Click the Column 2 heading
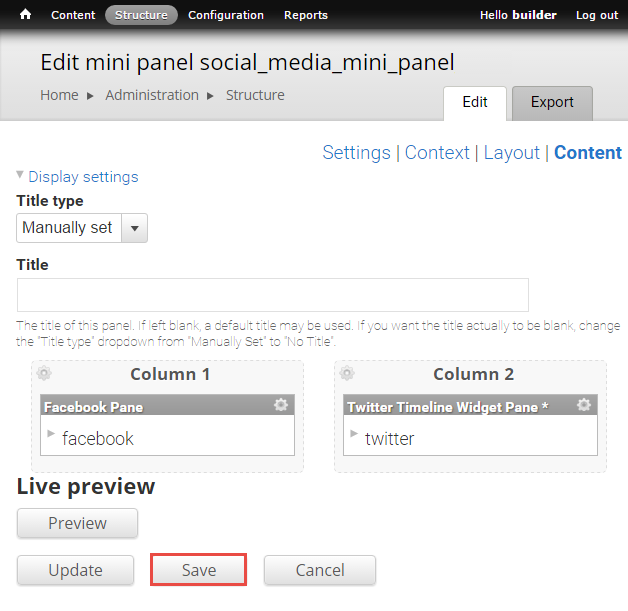 (473, 374)
